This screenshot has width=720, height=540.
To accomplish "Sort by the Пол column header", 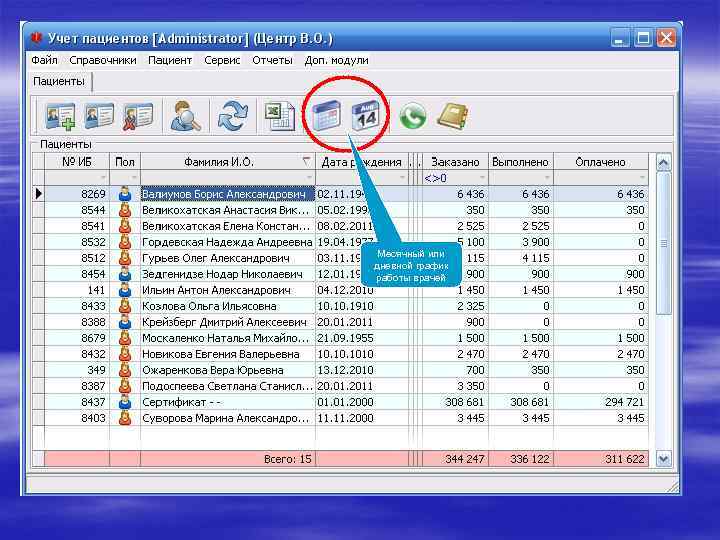I will tap(125, 162).
